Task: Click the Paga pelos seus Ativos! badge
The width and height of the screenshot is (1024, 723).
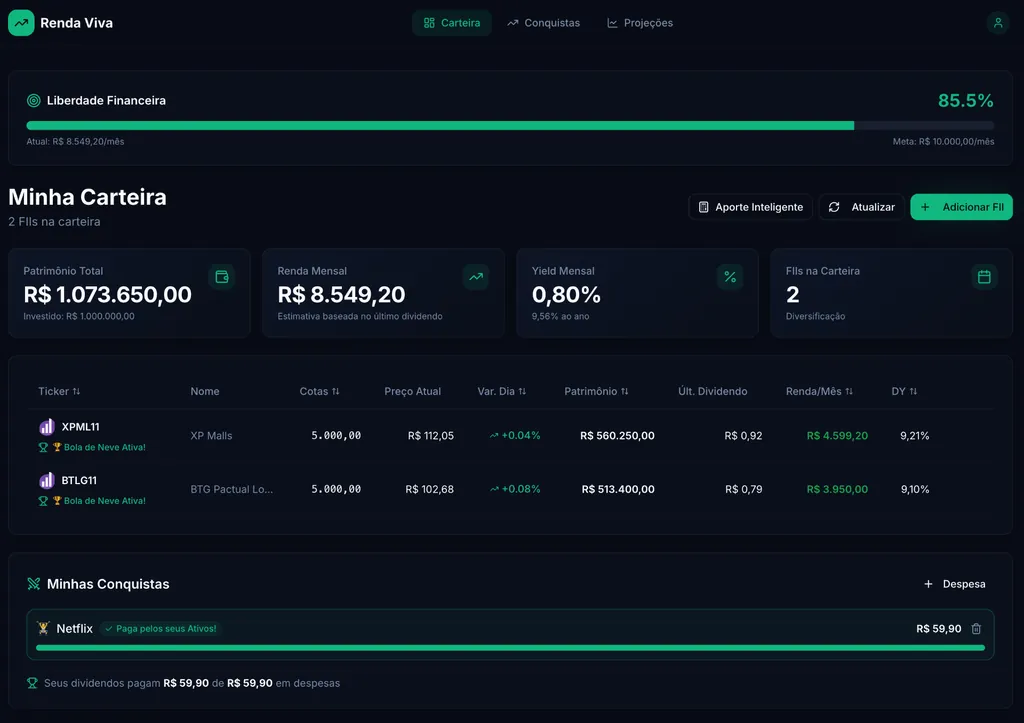Action: click(161, 629)
